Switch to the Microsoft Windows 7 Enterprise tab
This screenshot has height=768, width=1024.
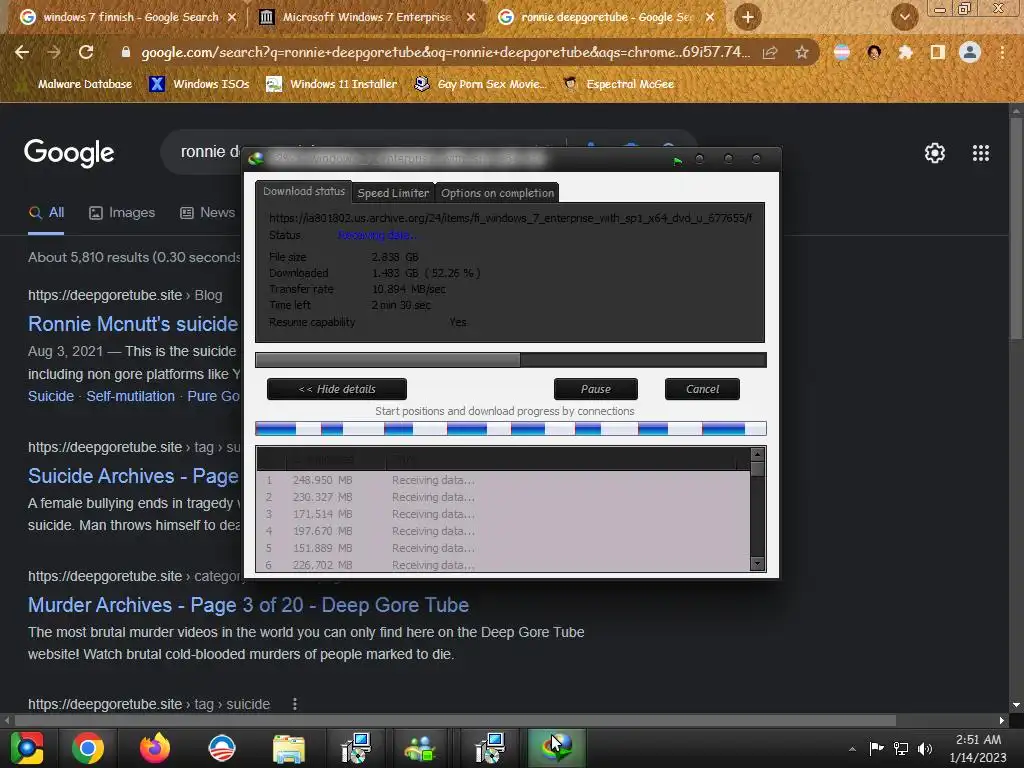coord(367,17)
